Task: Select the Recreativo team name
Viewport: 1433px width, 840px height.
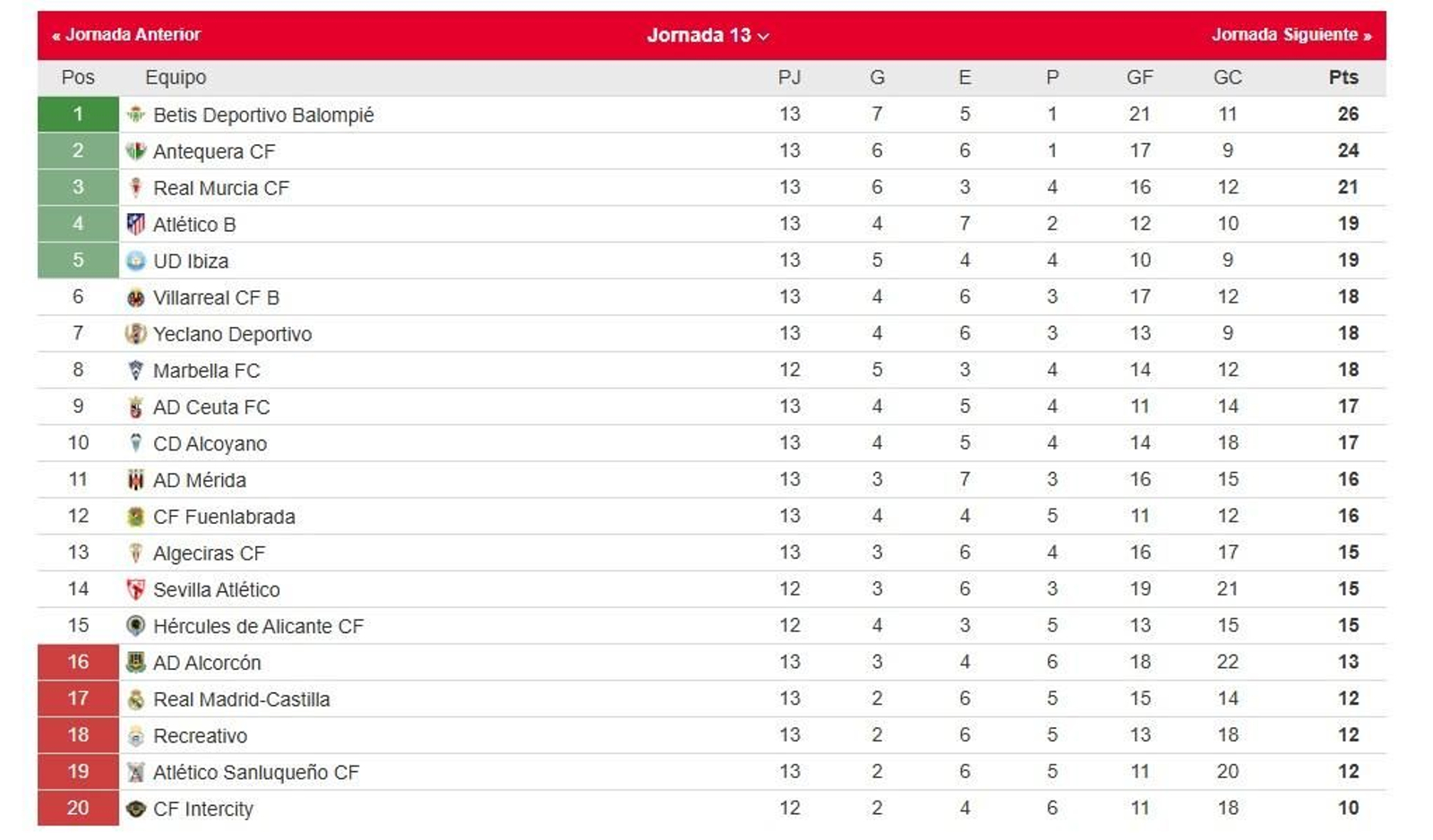Action: (x=200, y=736)
